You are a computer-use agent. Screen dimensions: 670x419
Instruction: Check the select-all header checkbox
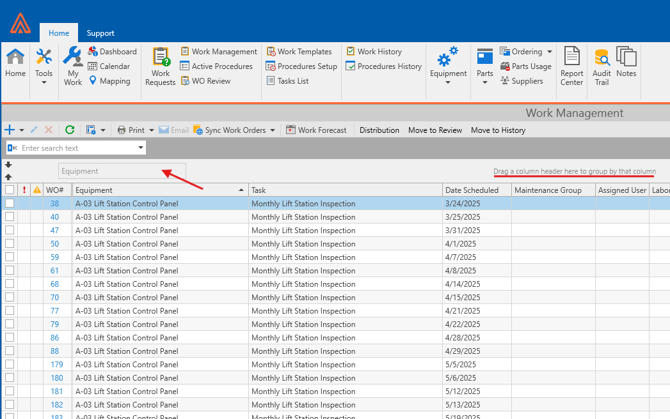point(9,190)
